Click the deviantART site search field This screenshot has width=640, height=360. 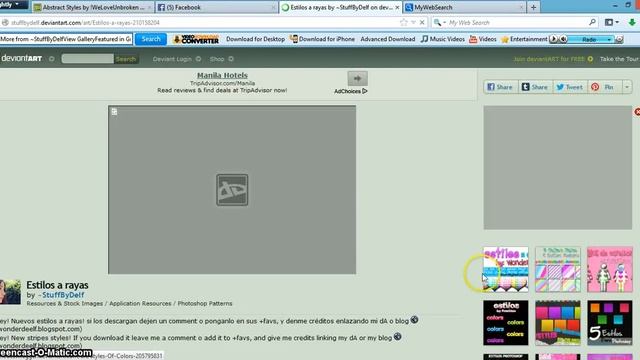87,59
